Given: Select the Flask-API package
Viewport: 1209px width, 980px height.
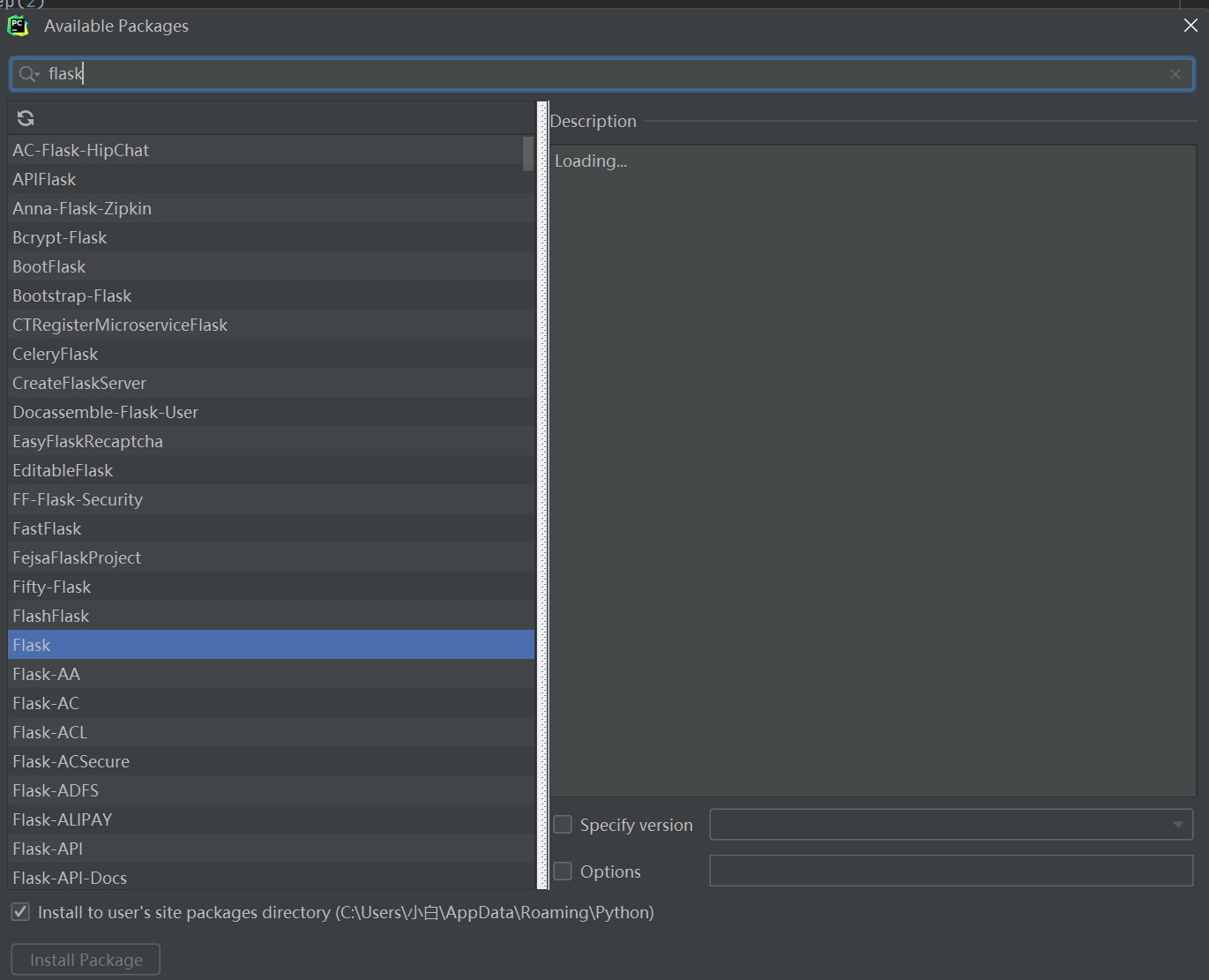Looking at the screenshot, I should [271, 849].
